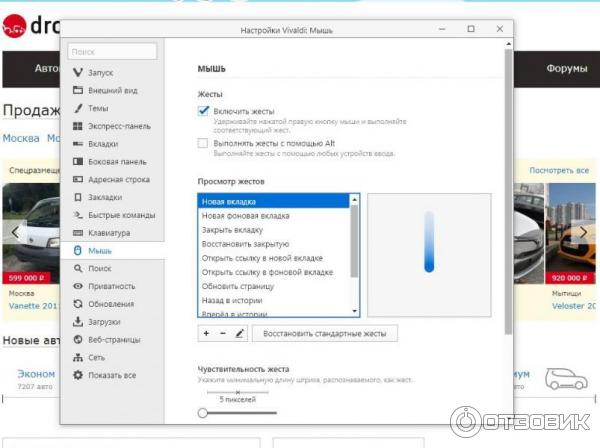Select the Закрыть вкладку gesture
This screenshot has width=600, height=448.
tap(273, 230)
